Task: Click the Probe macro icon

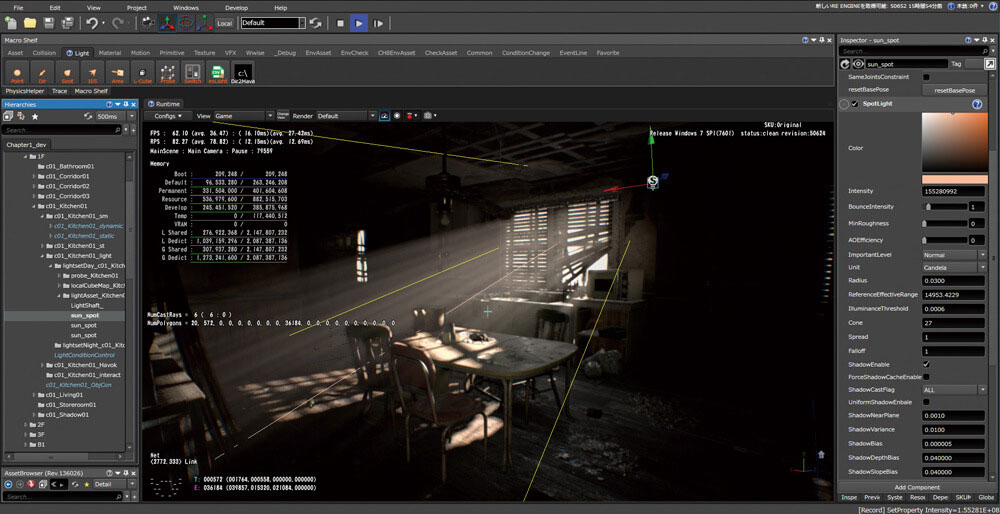Action: [167, 71]
